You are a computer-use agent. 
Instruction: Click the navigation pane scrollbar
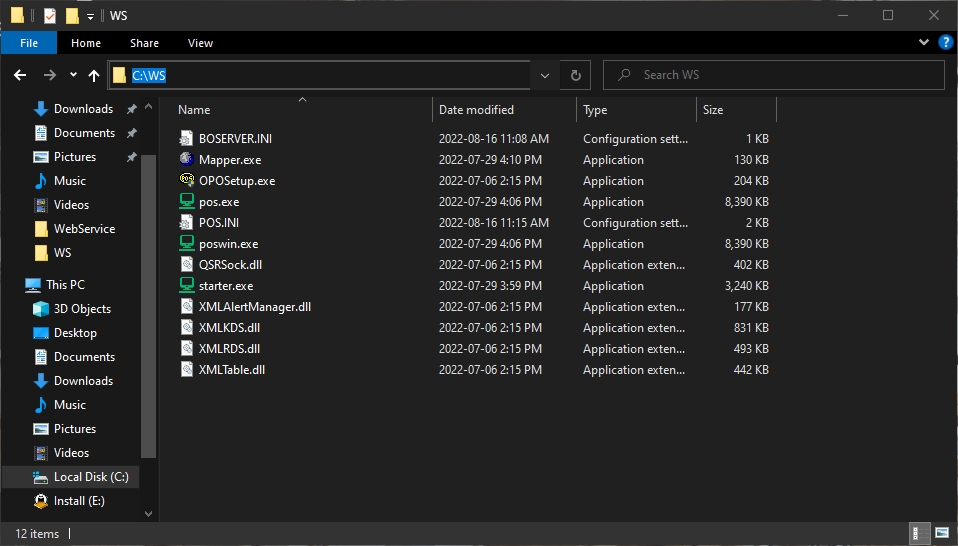[x=149, y=300]
